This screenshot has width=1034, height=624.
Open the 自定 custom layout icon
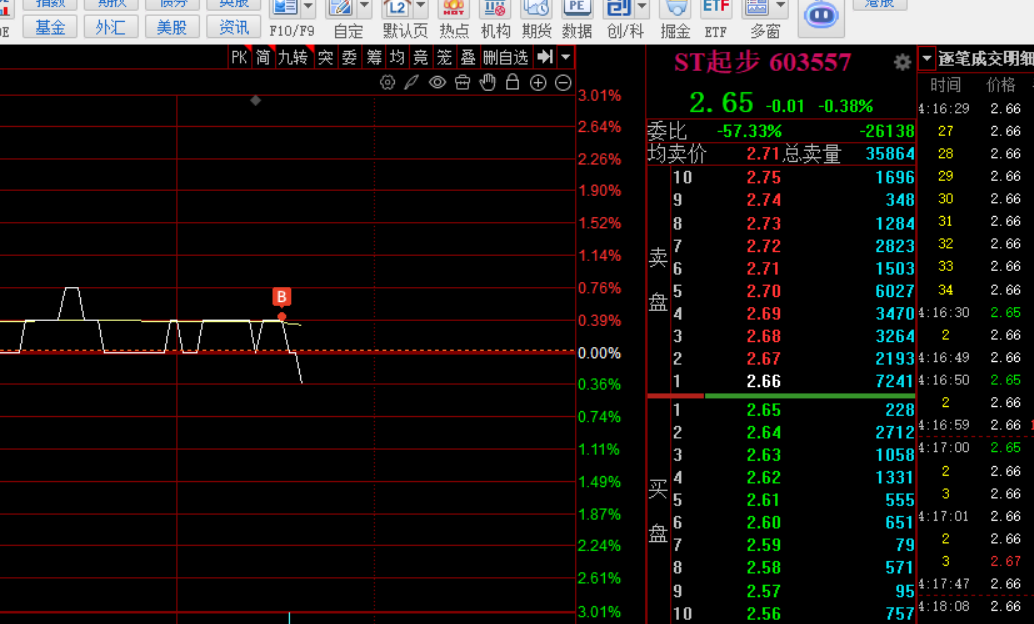pos(341,9)
